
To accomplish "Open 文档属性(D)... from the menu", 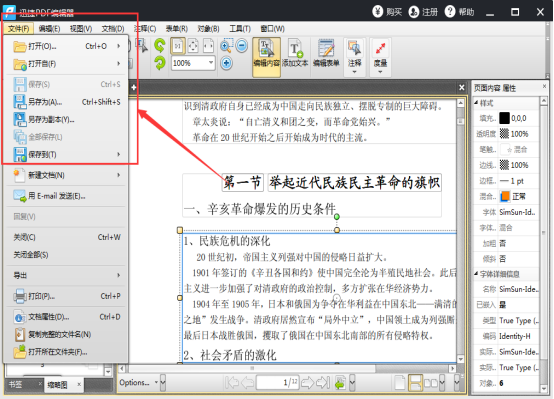I will point(66,317).
